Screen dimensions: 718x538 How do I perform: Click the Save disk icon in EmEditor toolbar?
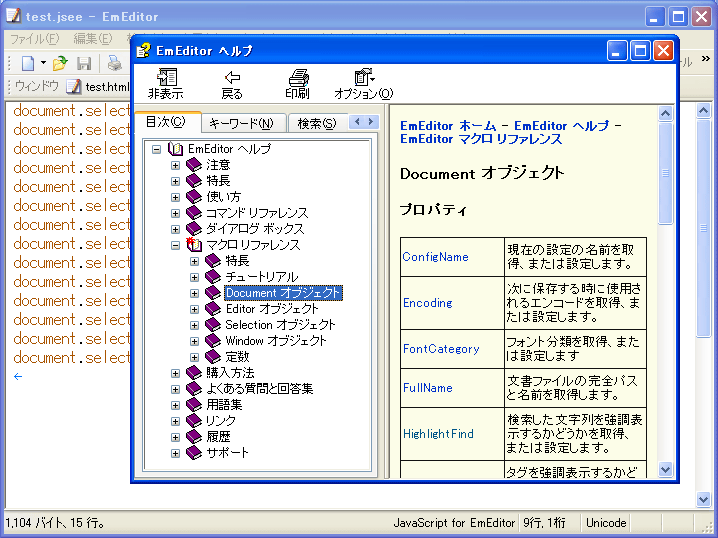tap(84, 63)
